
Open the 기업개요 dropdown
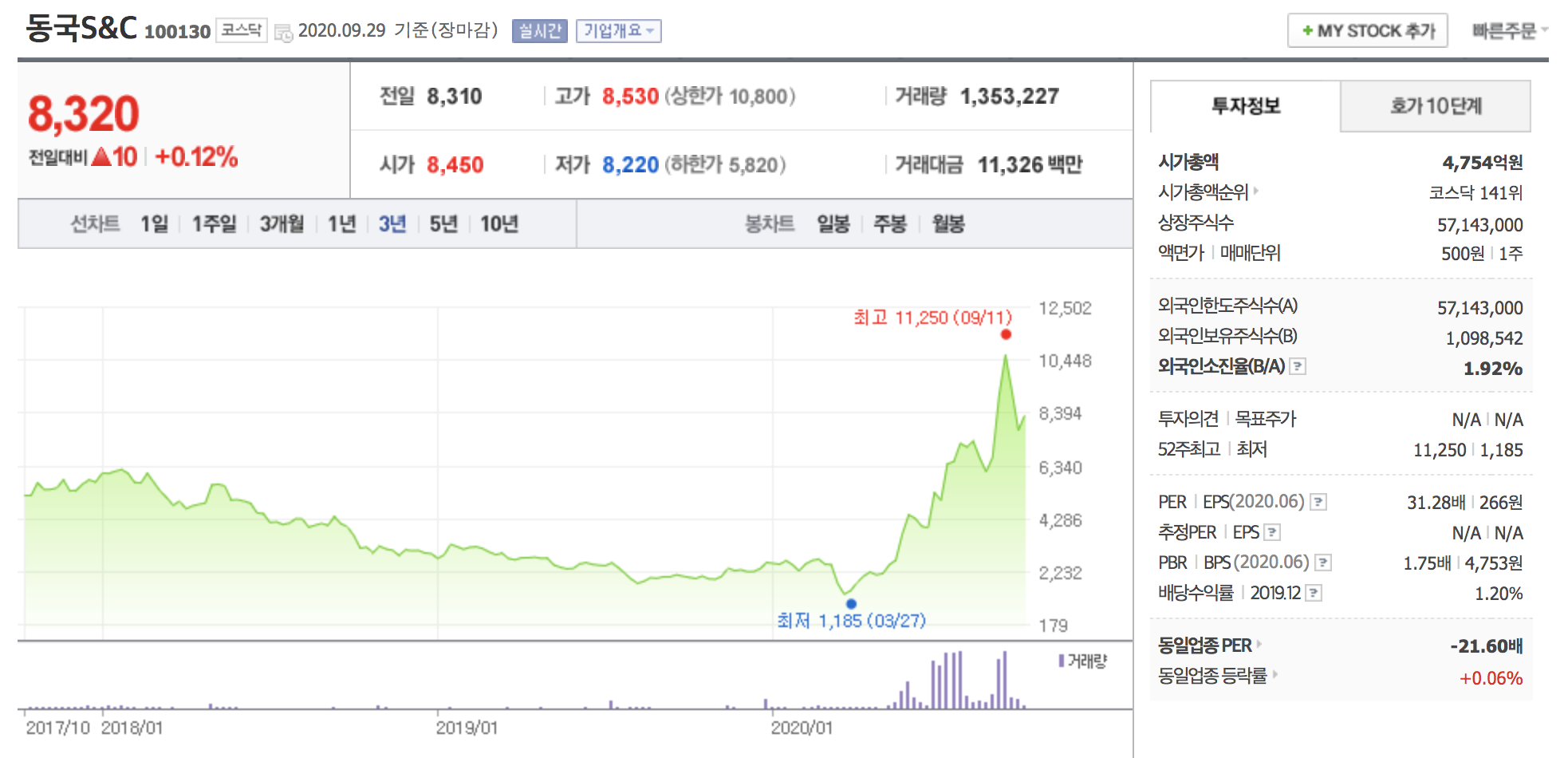618,31
